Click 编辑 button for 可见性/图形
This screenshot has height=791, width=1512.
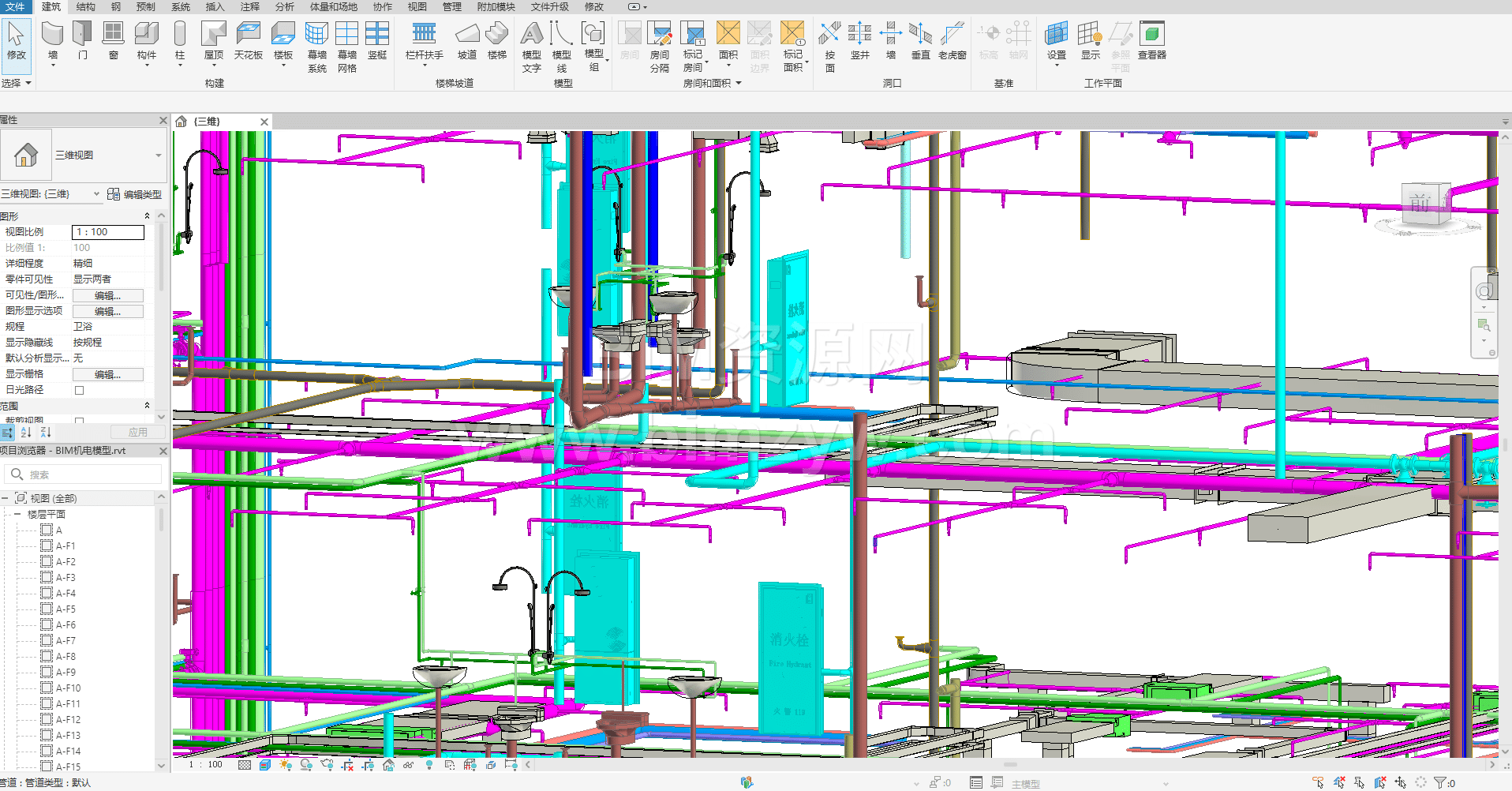tap(108, 295)
